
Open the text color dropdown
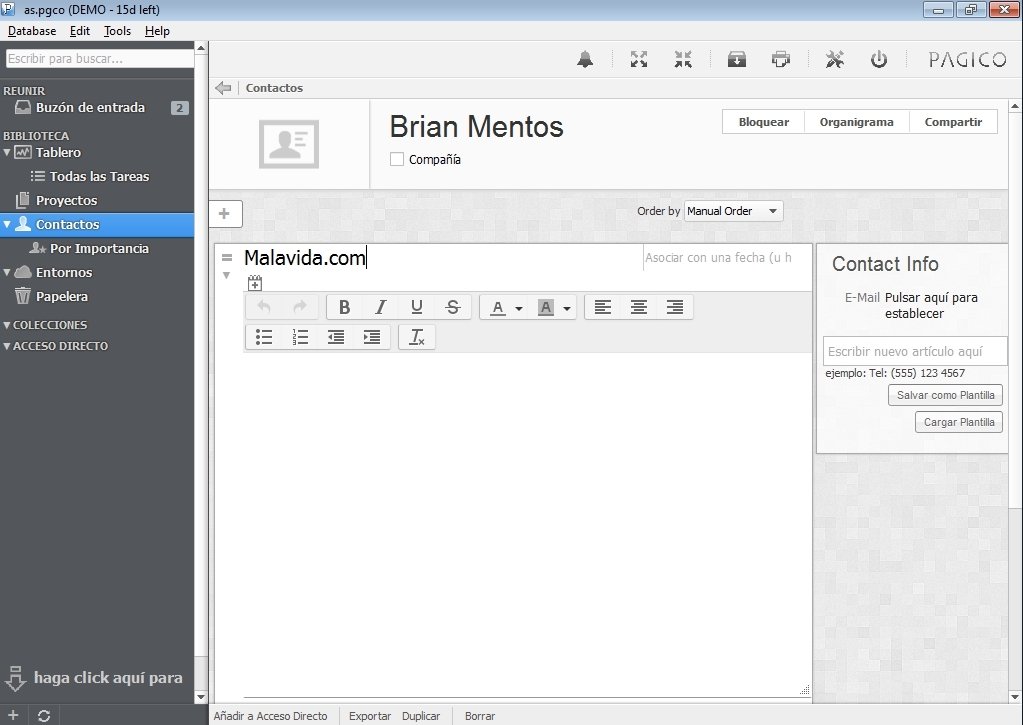519,308
